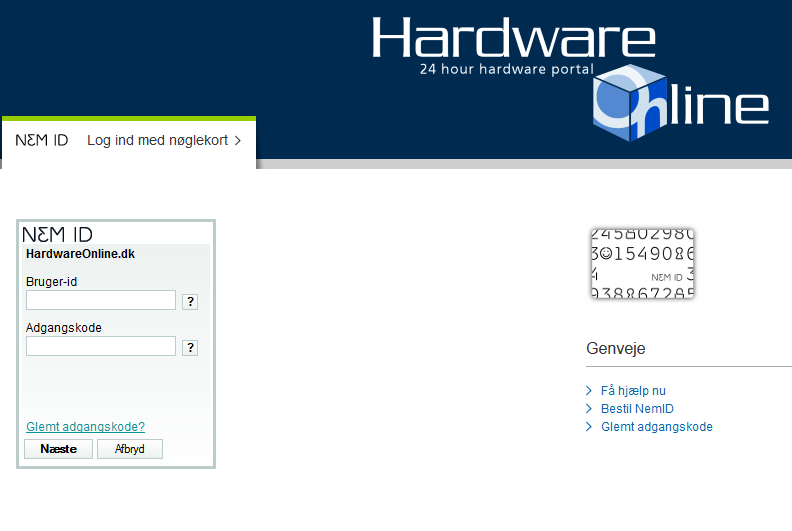Open Glemt adgangskode? link in login box
The height and width of the screenshot is (531, 792).
[x=85, y=426]
